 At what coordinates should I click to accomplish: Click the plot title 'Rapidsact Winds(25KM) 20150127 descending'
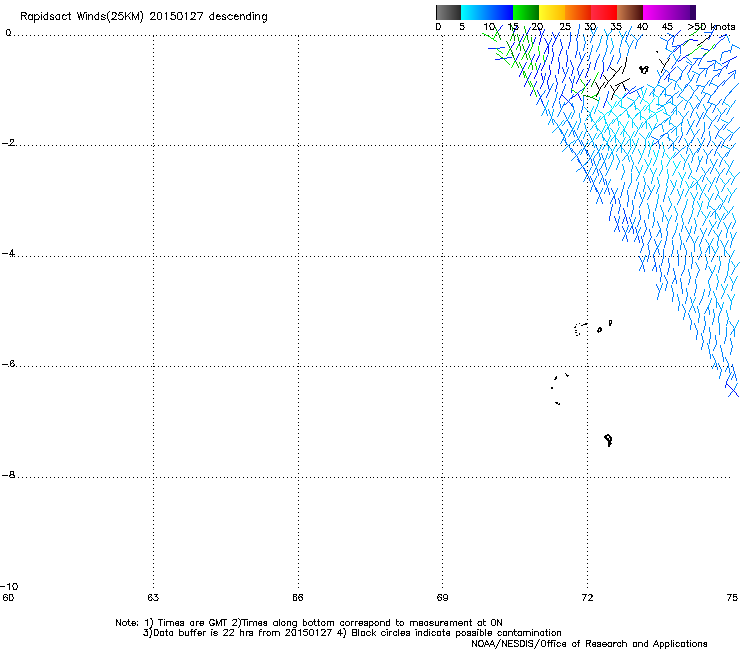click(143, 17)
